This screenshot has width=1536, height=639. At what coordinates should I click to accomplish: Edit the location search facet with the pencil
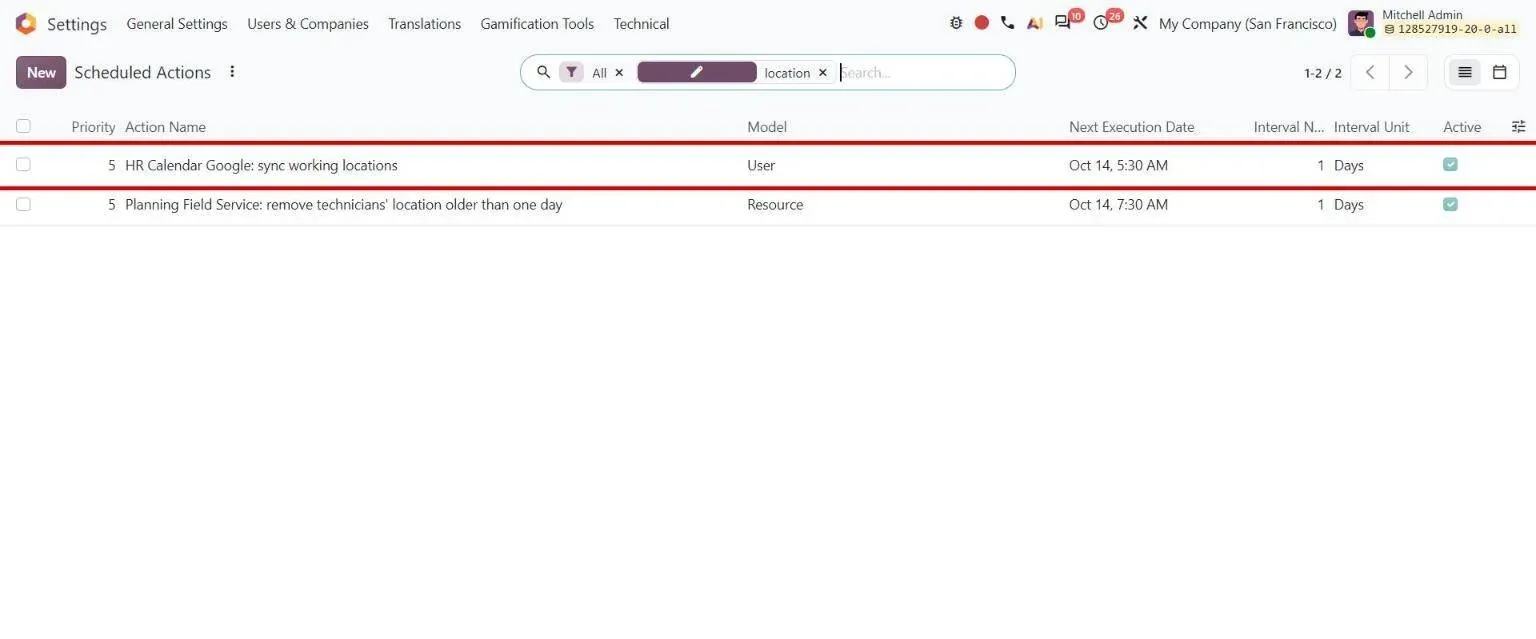[x=697, y=72]
